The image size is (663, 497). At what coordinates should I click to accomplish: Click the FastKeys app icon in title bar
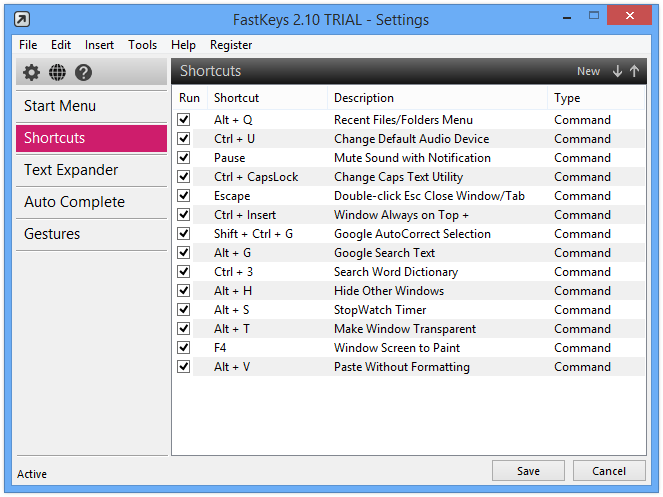point(22,19)
